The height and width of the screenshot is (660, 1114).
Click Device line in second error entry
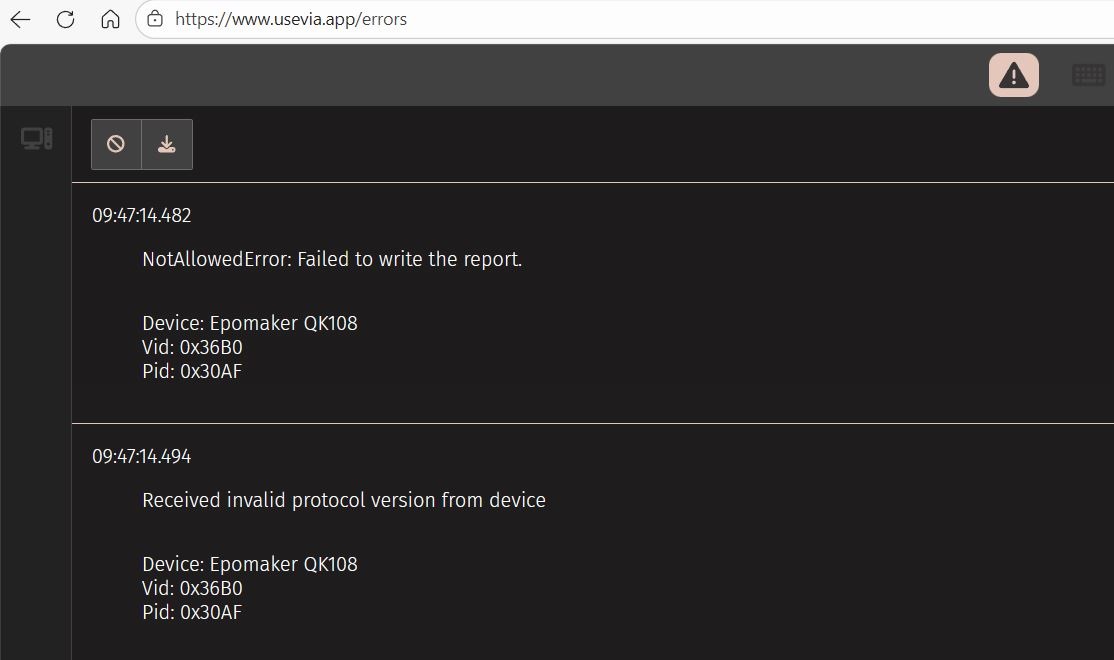(x=249, y=564)
